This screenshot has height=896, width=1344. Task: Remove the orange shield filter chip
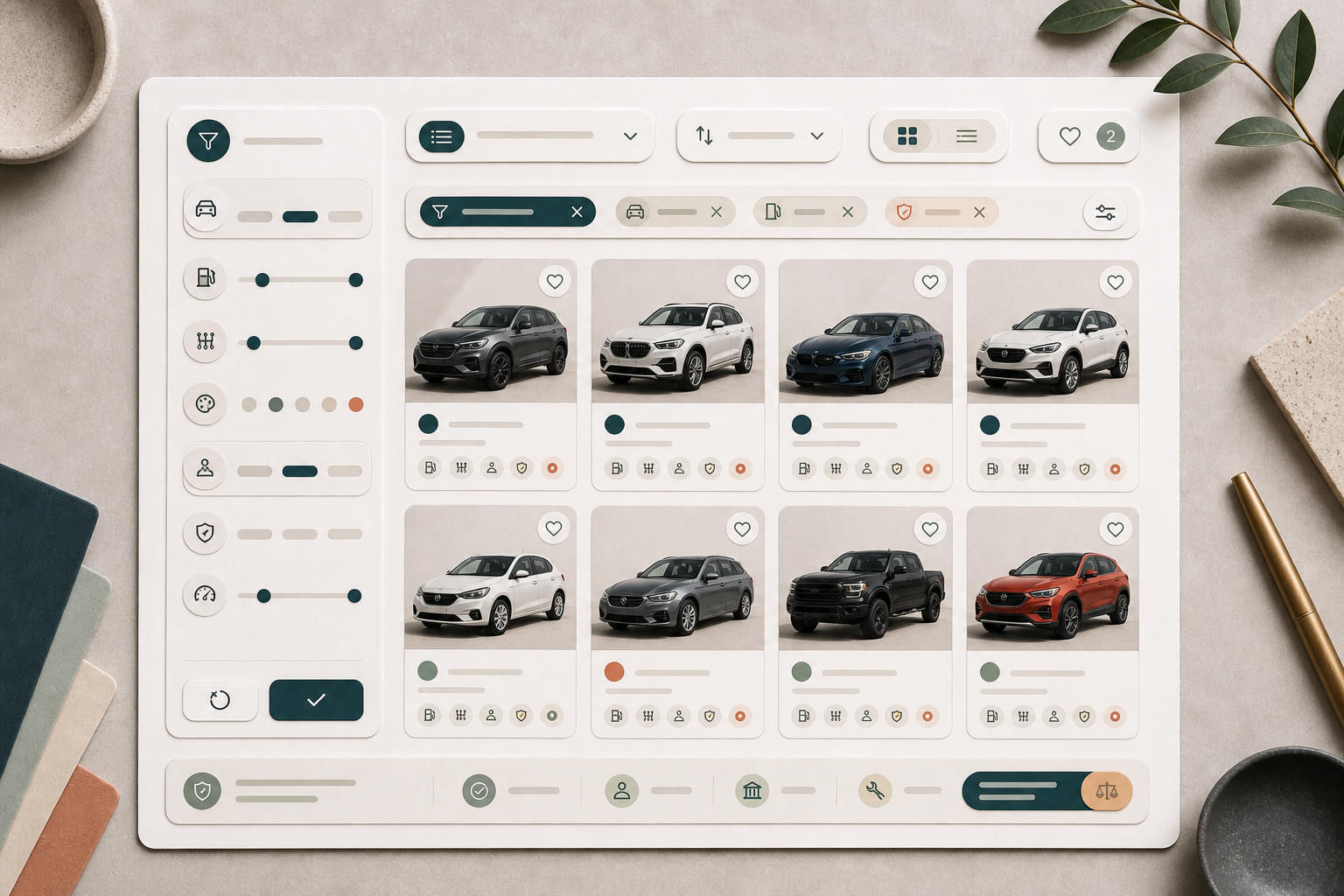(979, 212)
